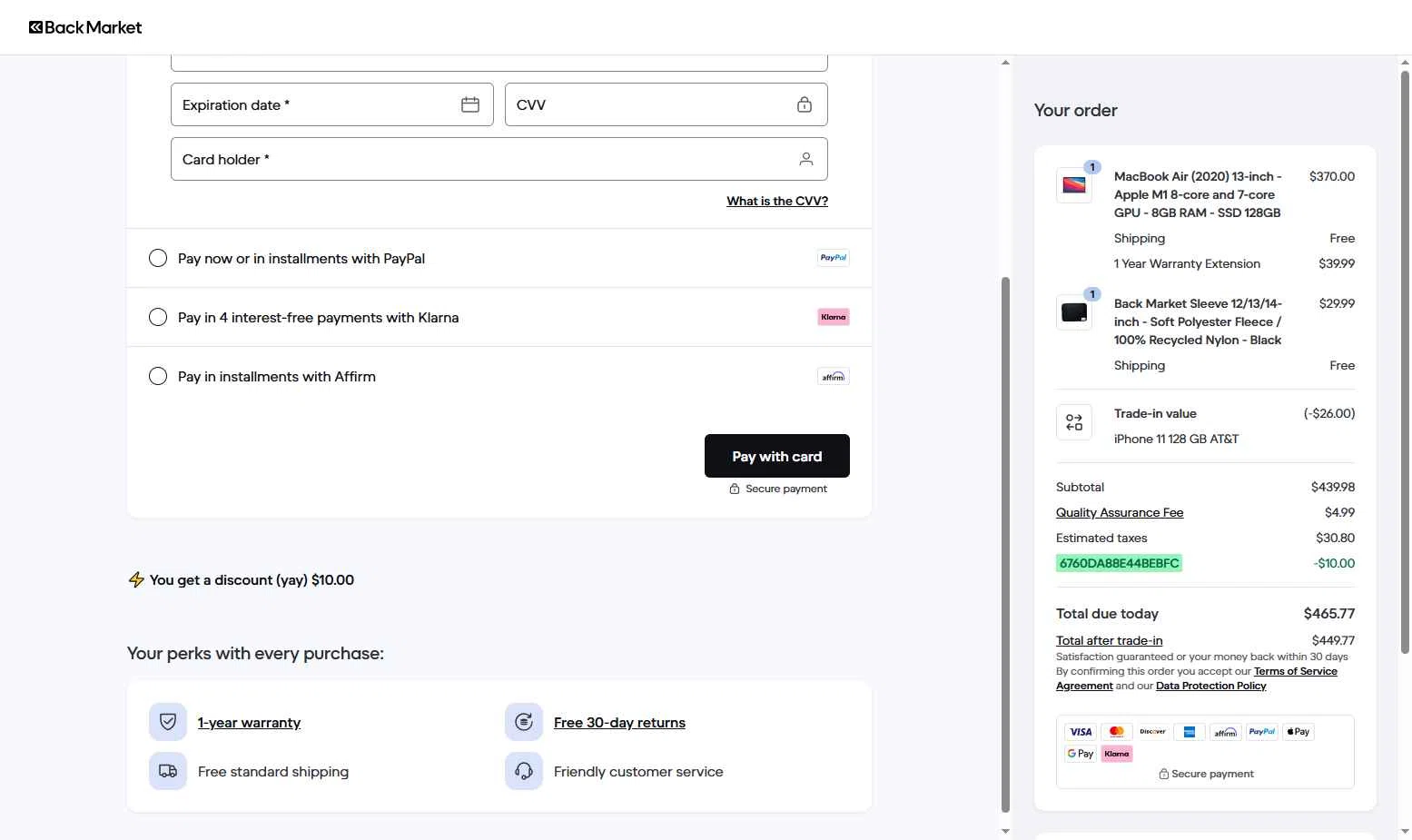Click the PayPal icon in order summary
Viewport: 1412px width, 840px height.
1262,732
